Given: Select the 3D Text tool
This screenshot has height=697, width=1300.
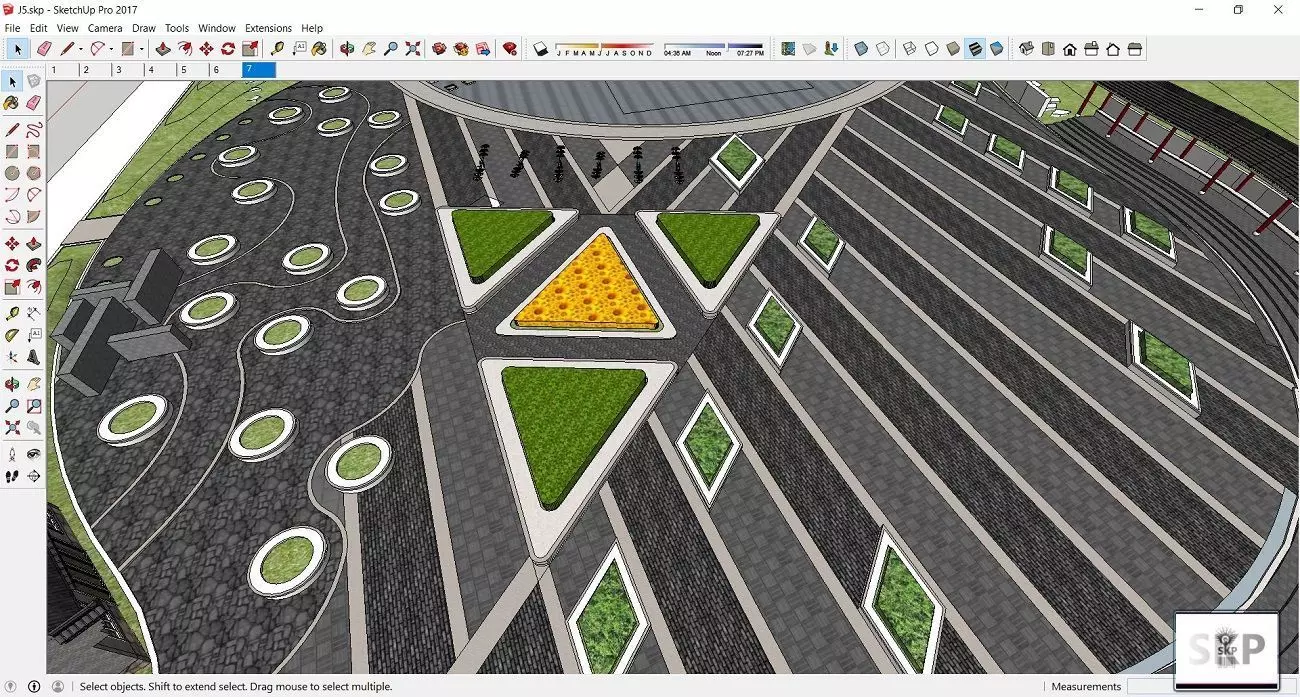Looking at the screenshot, I should [33, 357].
